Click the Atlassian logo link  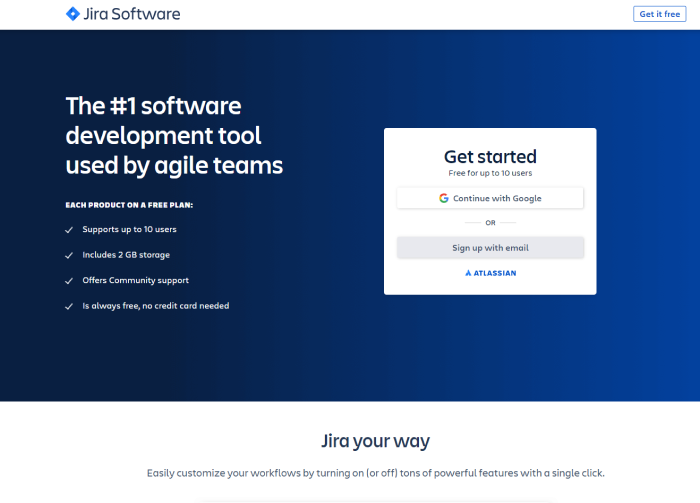pyautogui.click(x=490, y=273)
